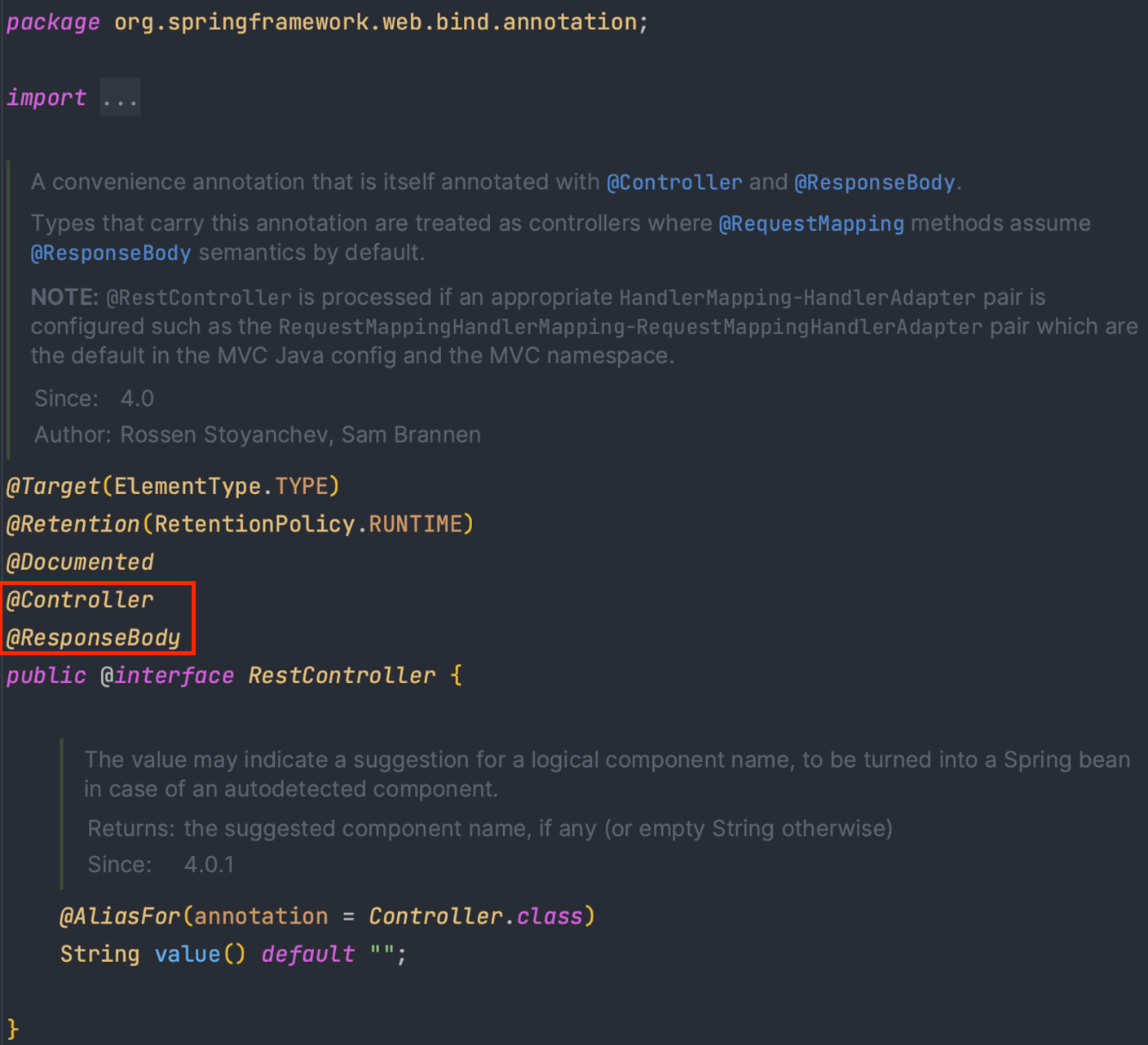The image size is (1148, 1045).
Task: Click the String return type
Action: [x=99, y=955]
